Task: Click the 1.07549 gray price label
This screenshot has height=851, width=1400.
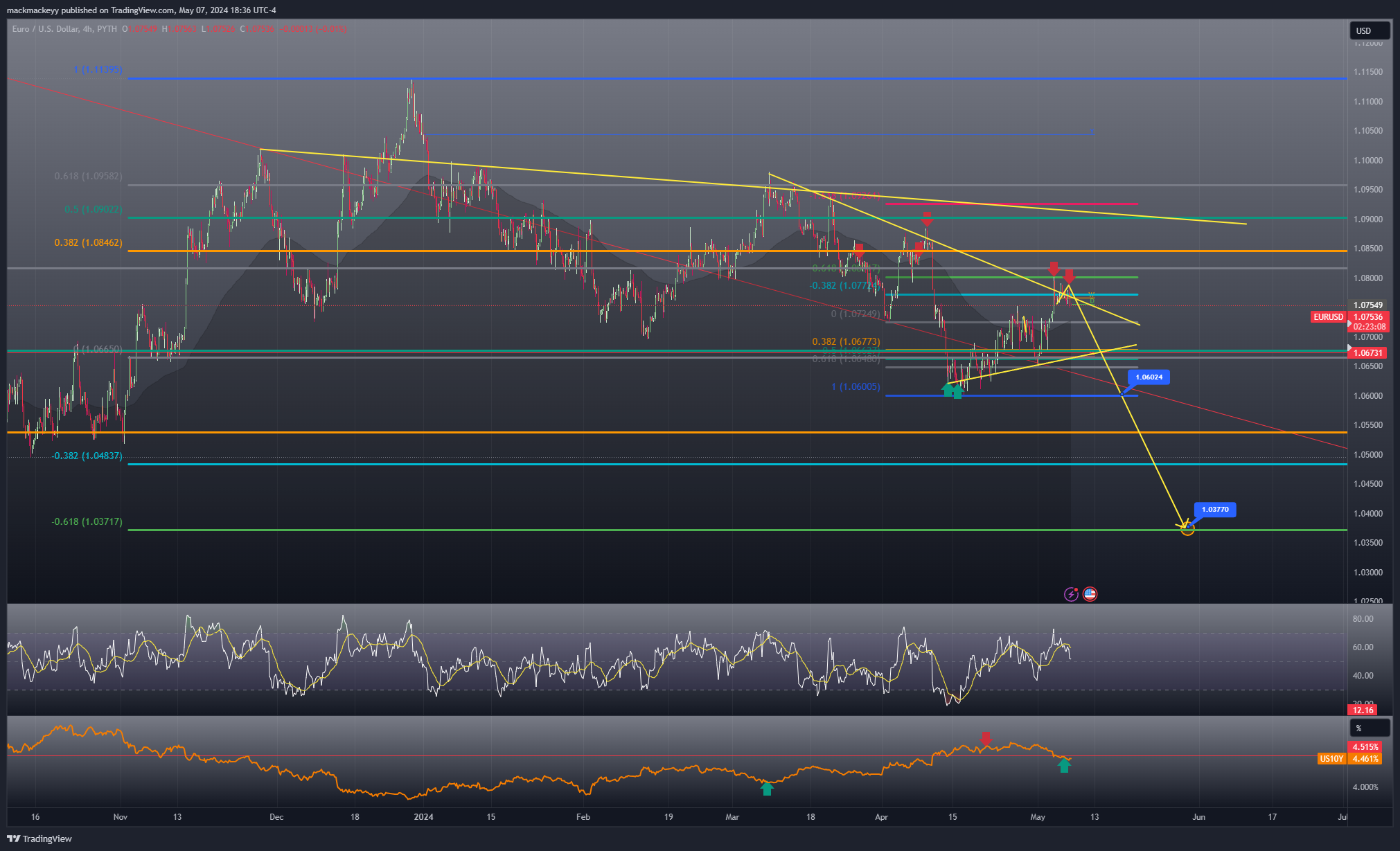Action: pos(1368,305)
